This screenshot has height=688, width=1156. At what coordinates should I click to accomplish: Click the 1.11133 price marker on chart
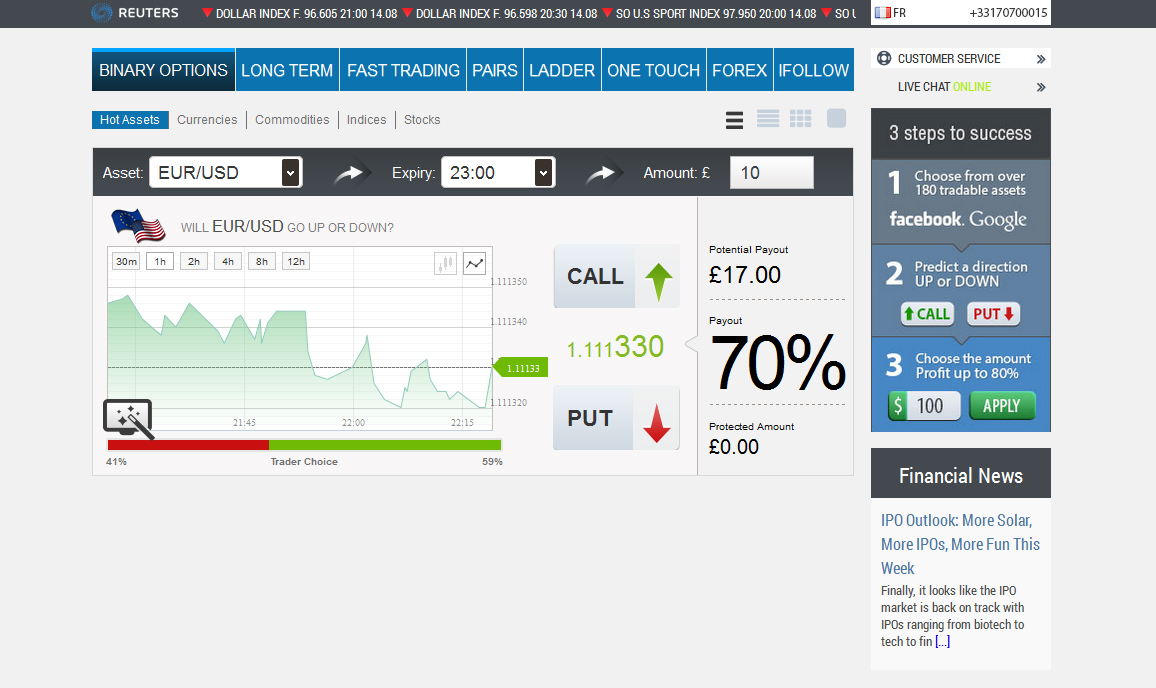tap(521, 367)
